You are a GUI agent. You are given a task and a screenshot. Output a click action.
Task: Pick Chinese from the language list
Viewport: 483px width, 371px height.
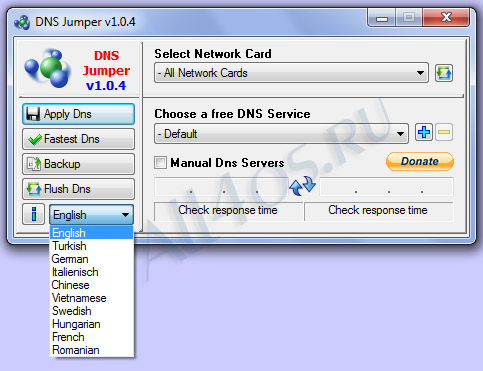[x=91, y=285]
